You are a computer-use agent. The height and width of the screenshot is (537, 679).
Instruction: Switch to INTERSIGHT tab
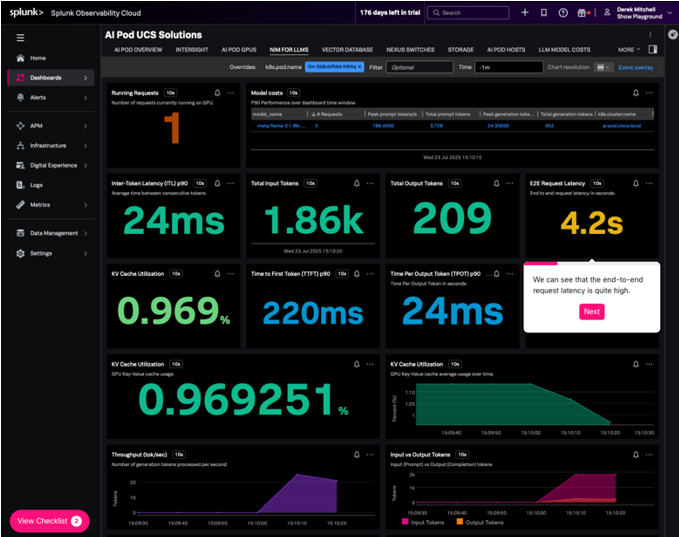pyautogui.click(x=192, y=50)
